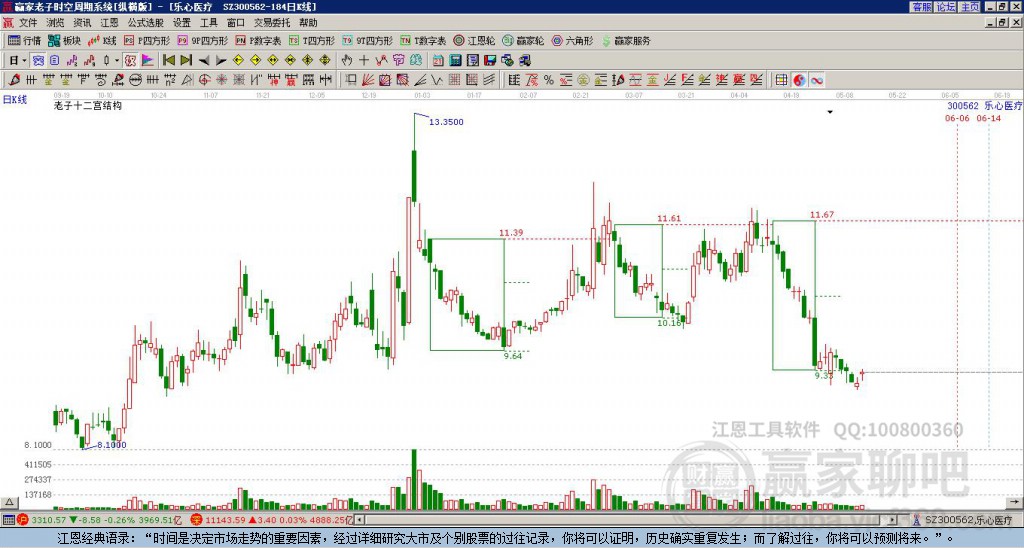Screen dimensions: 1024x548
Task: Open the 文件 menu
Action: pyautogui.click(x=27, y=23)
